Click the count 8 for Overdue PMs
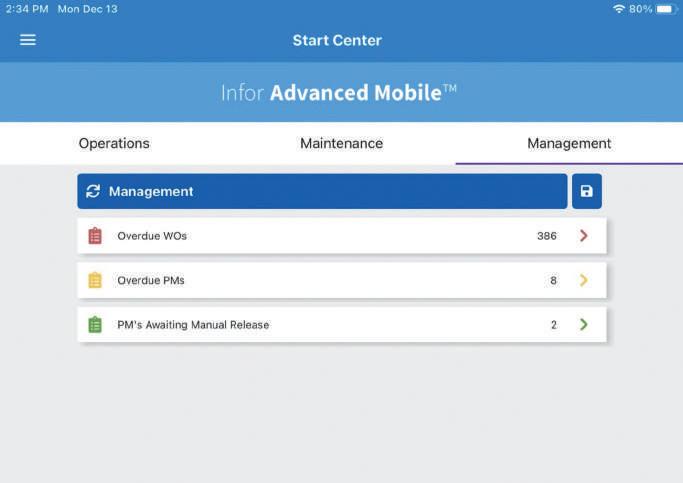Viewport: 683px width, 483px height. [553, 280]
